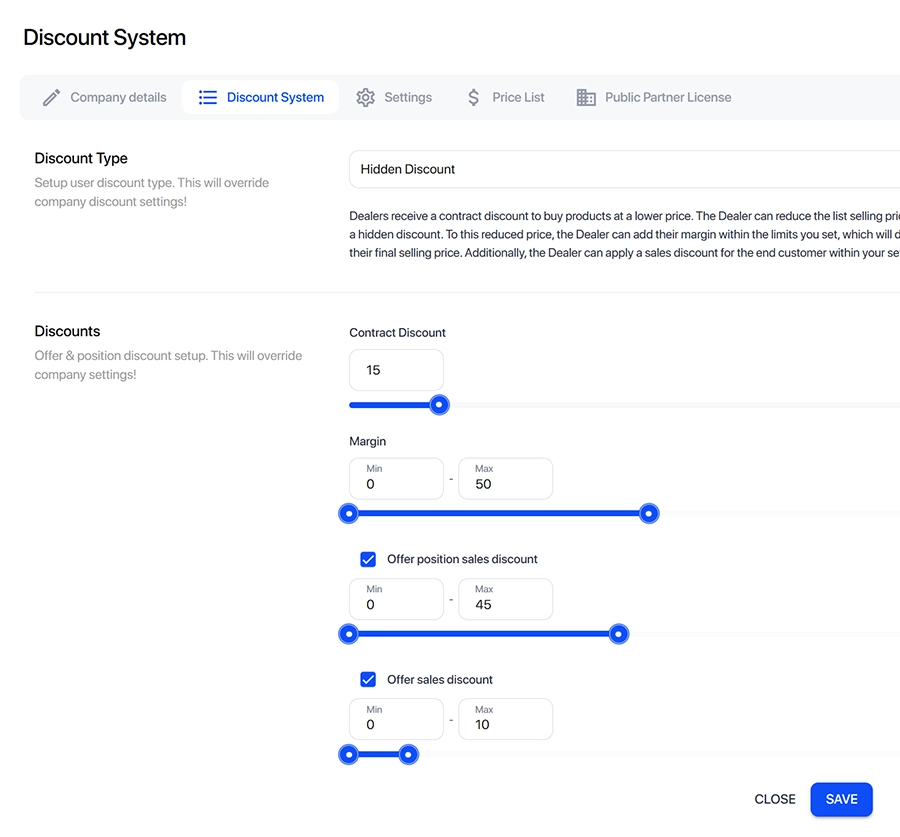
Task: Click the pencil icon beside Company details
Action: tap(52, 98)
